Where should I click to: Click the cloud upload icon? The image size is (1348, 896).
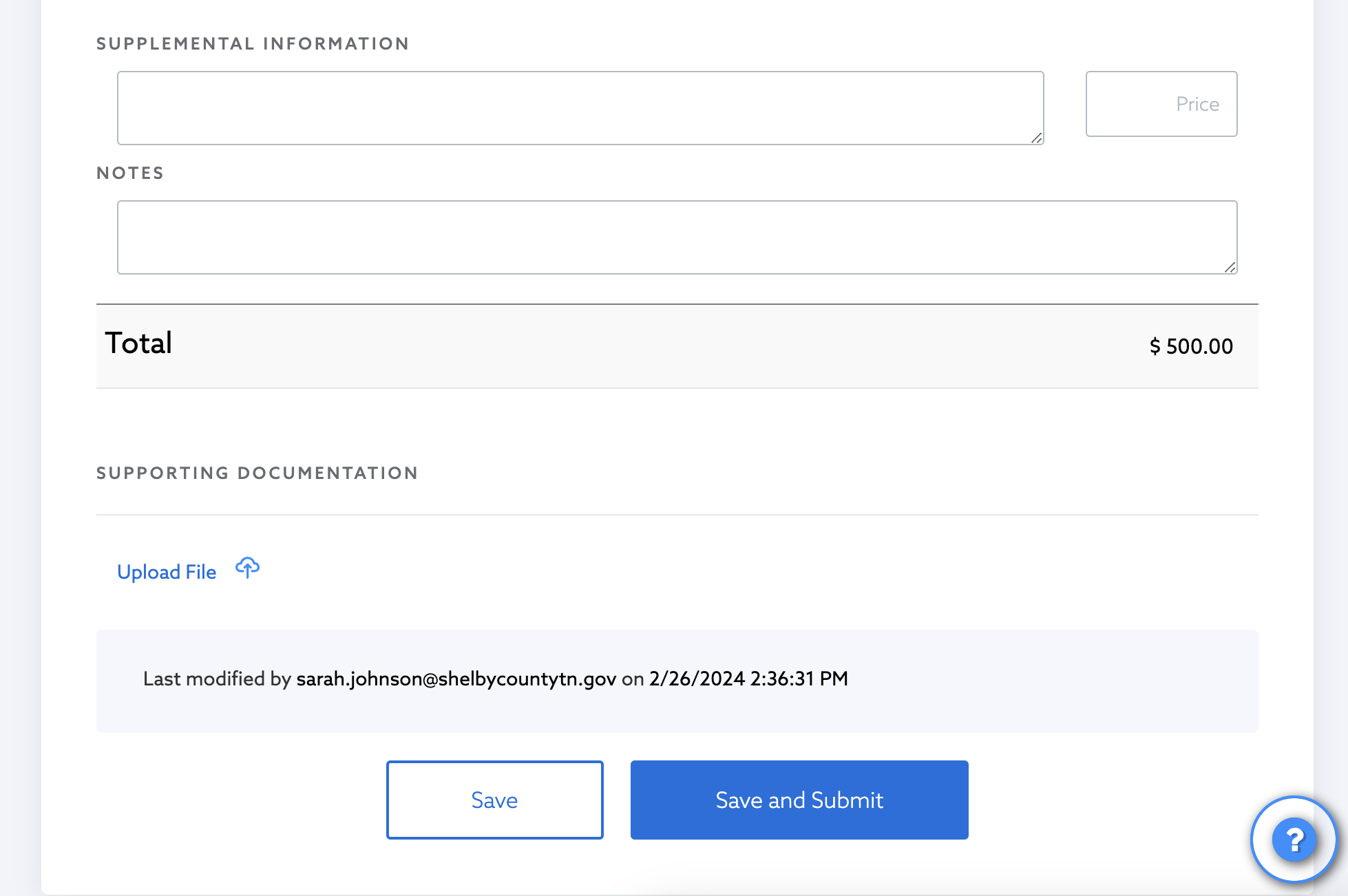[x=247, y=568]
